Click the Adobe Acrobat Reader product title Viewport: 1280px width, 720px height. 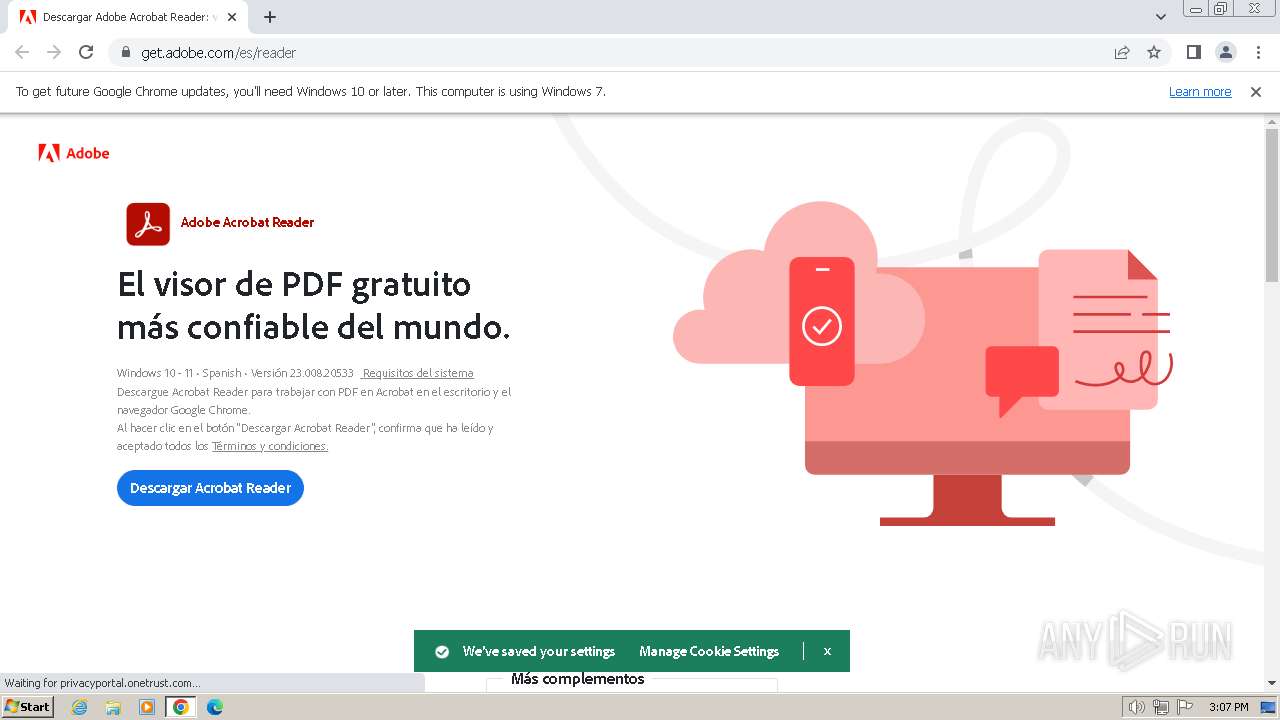coord(247,223)
